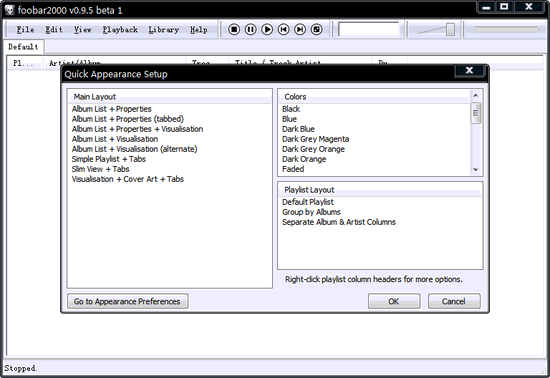Click the empty toolbar display field
This screenshot has width=550, height=378.
369,29
